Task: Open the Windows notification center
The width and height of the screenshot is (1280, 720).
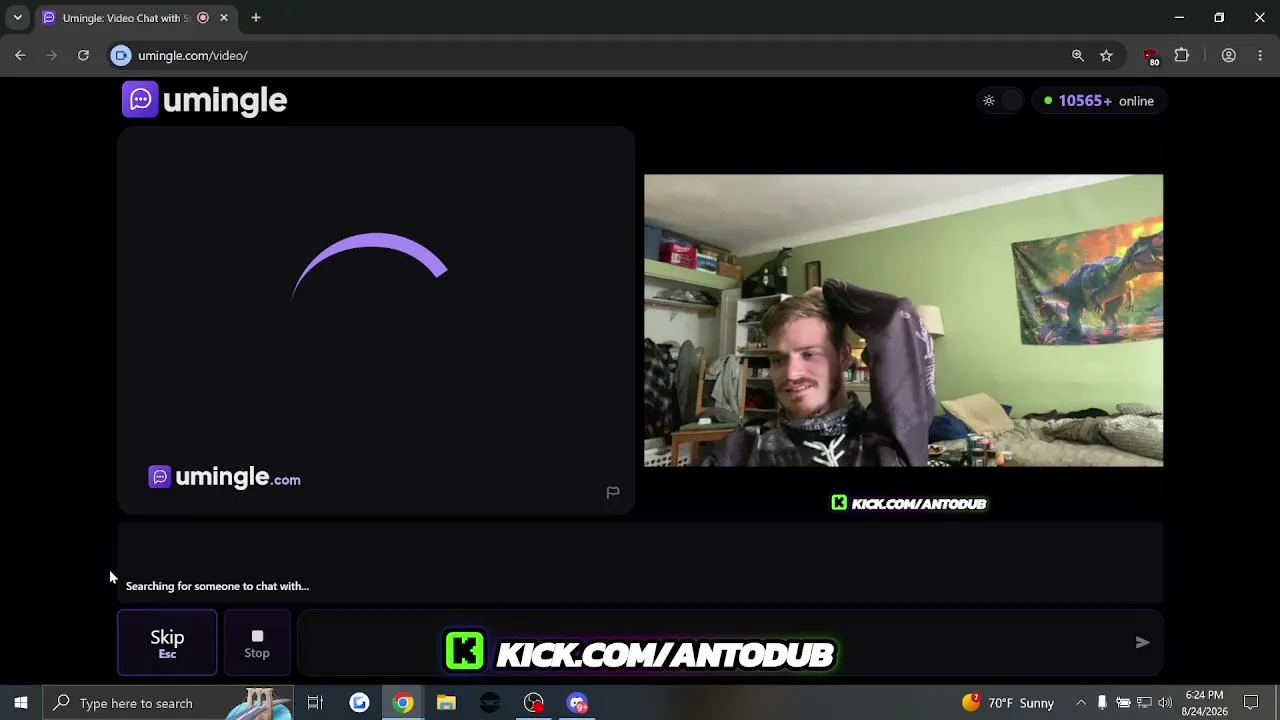Action: point(1251,703)
